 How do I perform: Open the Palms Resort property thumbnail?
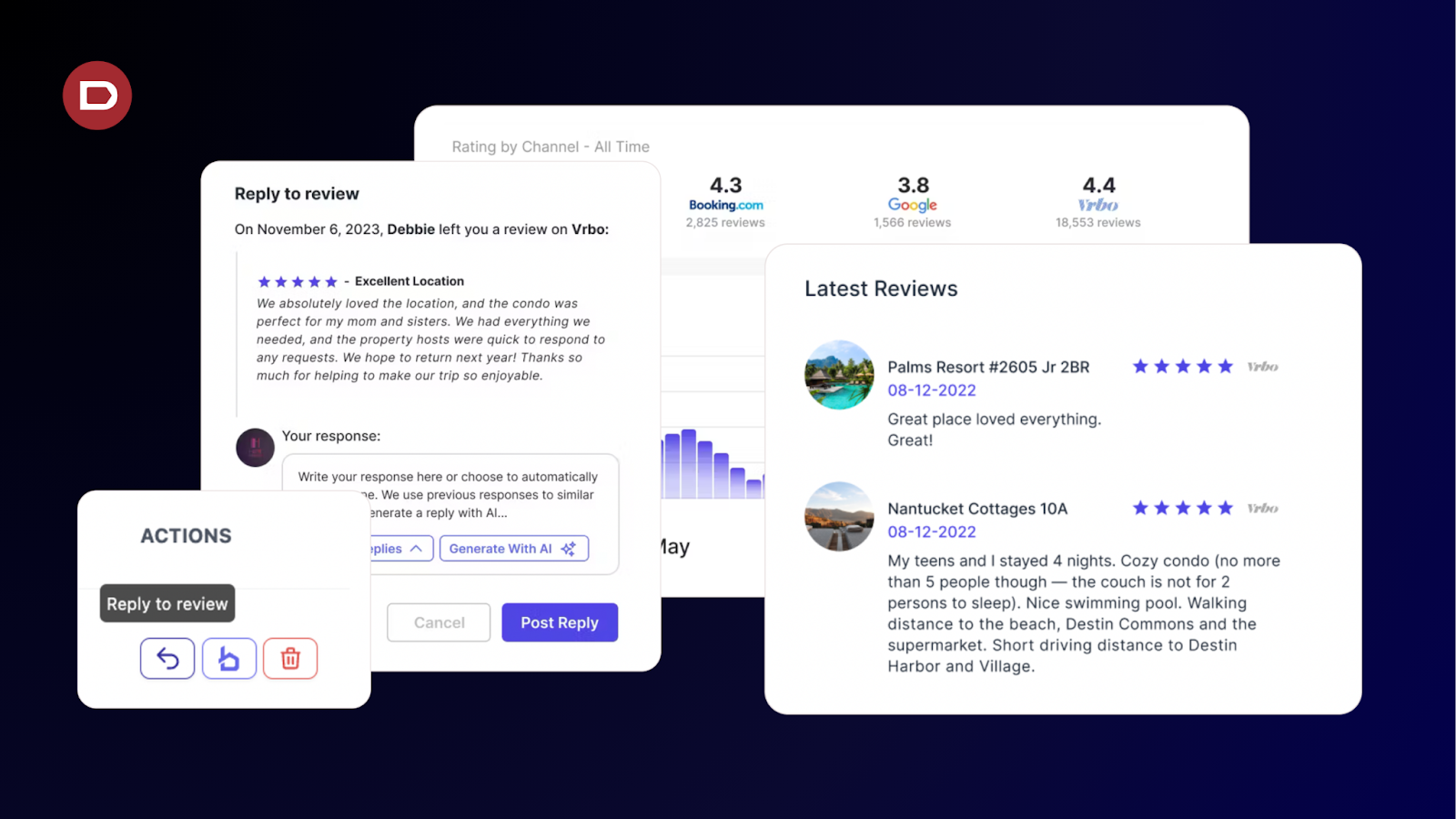[839, 375]
